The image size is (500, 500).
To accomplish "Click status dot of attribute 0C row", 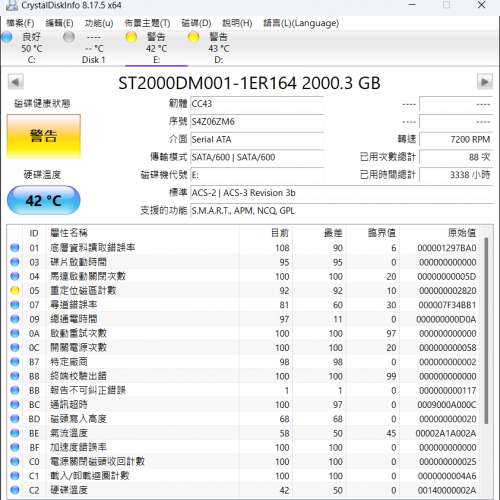I will click(x=15, y=348).
